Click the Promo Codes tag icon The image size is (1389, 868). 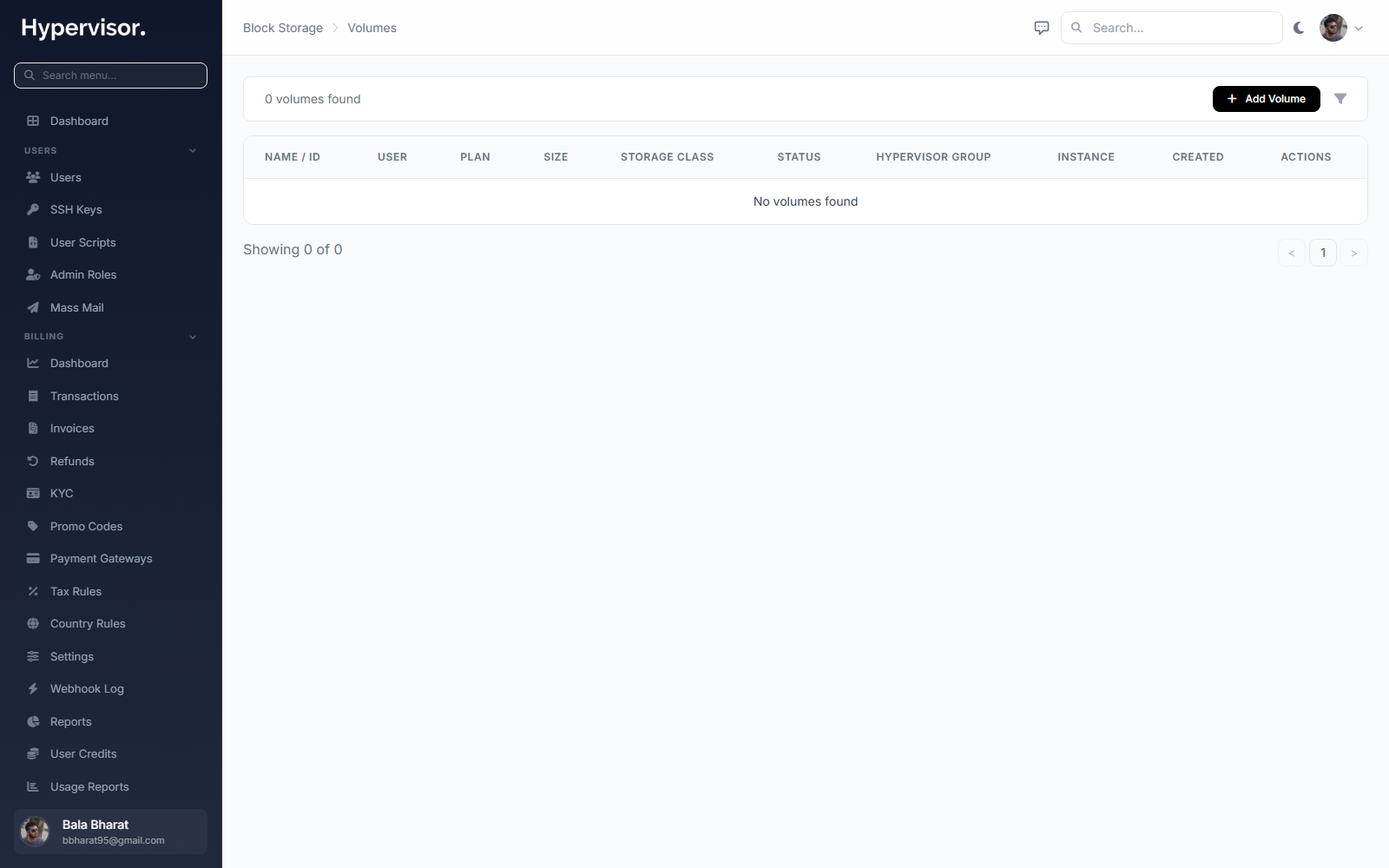[x=33, y=526]
